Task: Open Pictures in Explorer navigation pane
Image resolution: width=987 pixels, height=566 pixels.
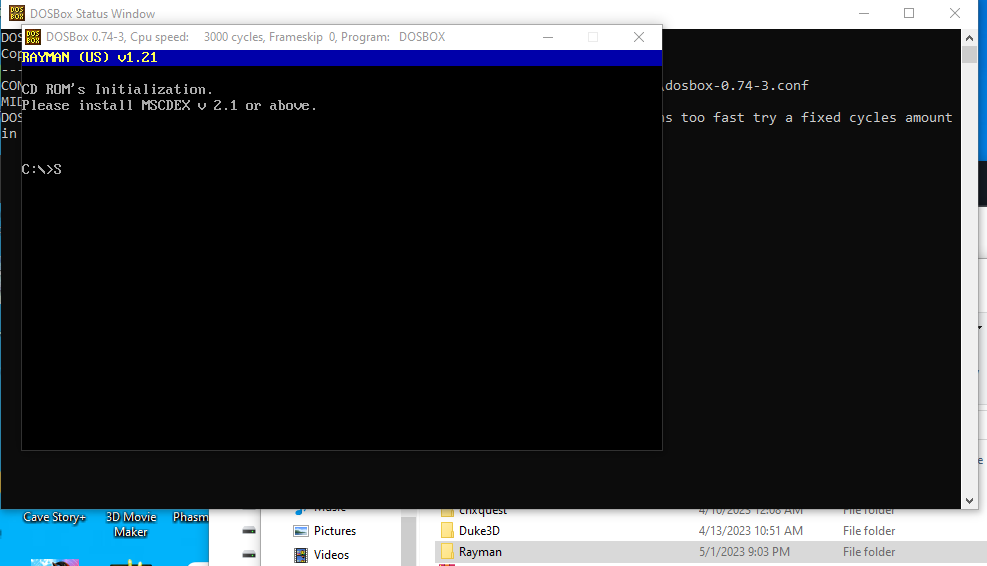Action: (334, 531)
